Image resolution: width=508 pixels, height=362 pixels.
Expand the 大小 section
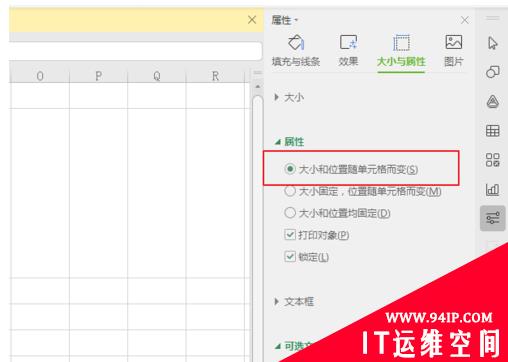point(289,97)
